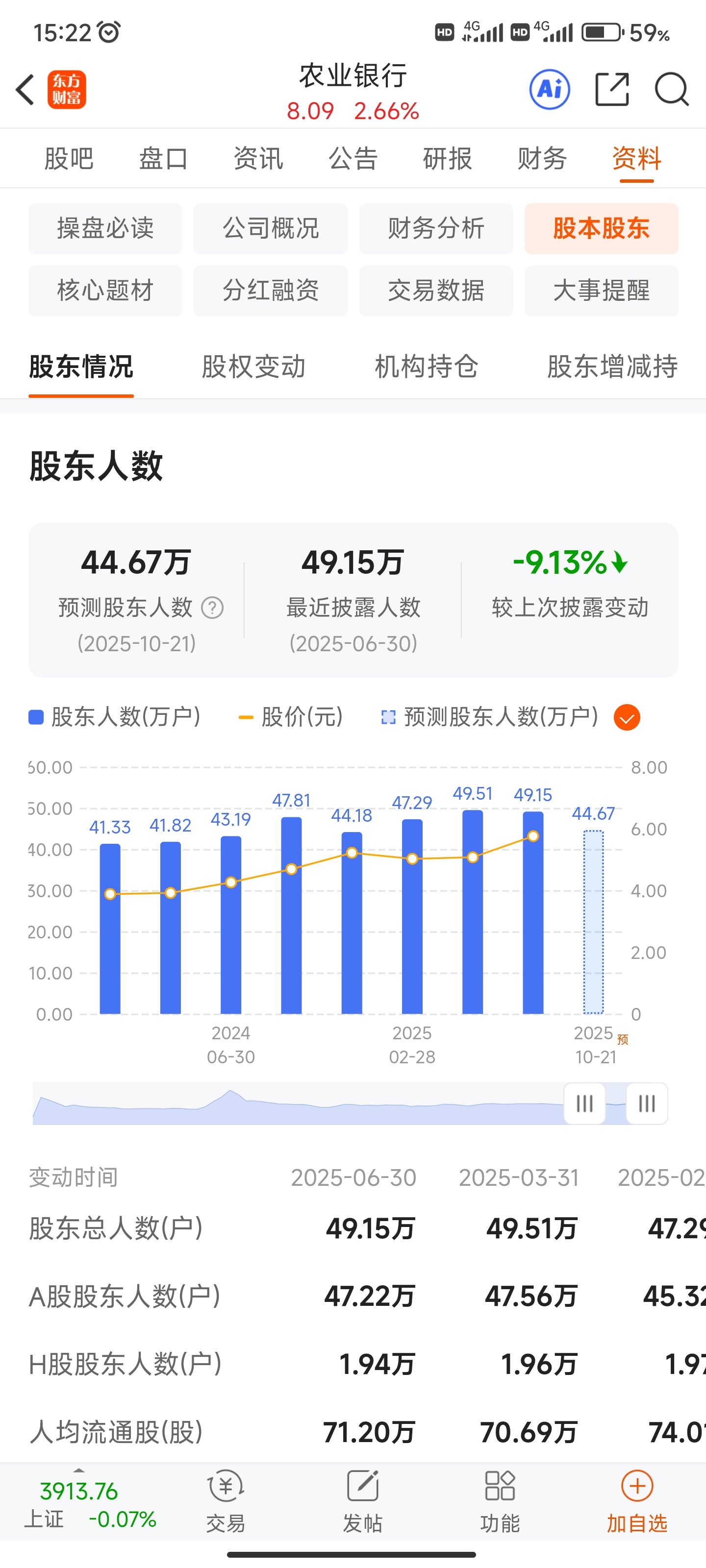Open the 公司概况 section button
706x1568 pixels.
pyautogui.click(x=271, y=228)
